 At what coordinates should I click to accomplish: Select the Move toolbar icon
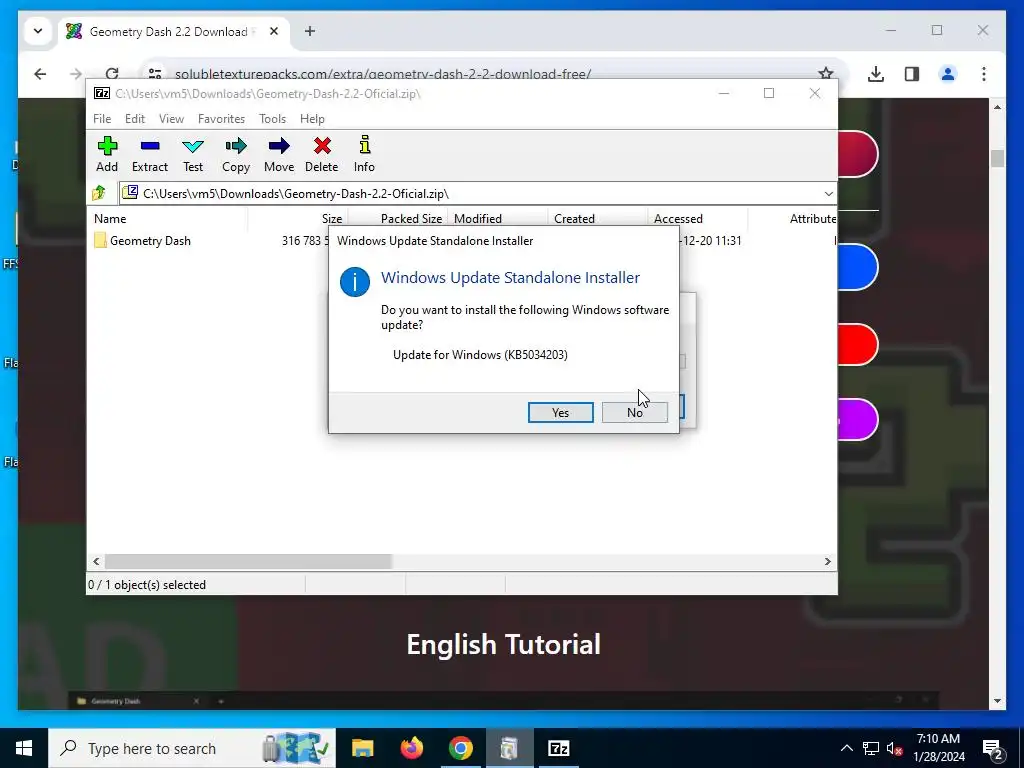(279, 154)
